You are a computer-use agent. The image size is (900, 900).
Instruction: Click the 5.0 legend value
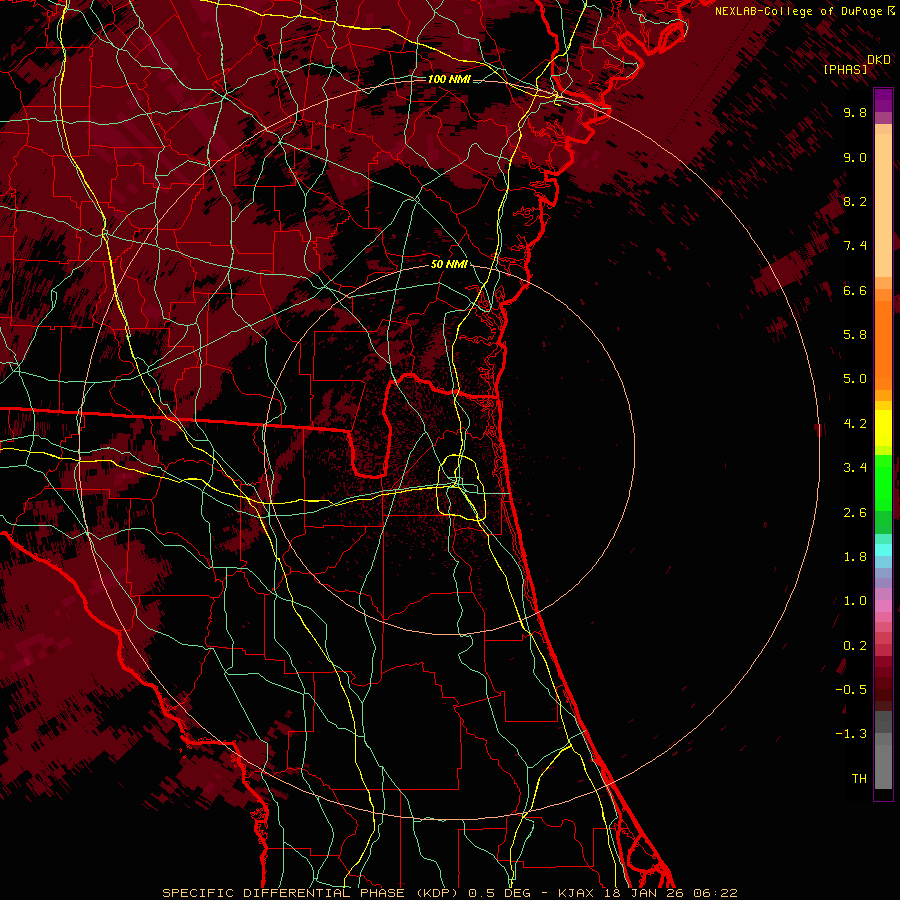click(855, 379)
